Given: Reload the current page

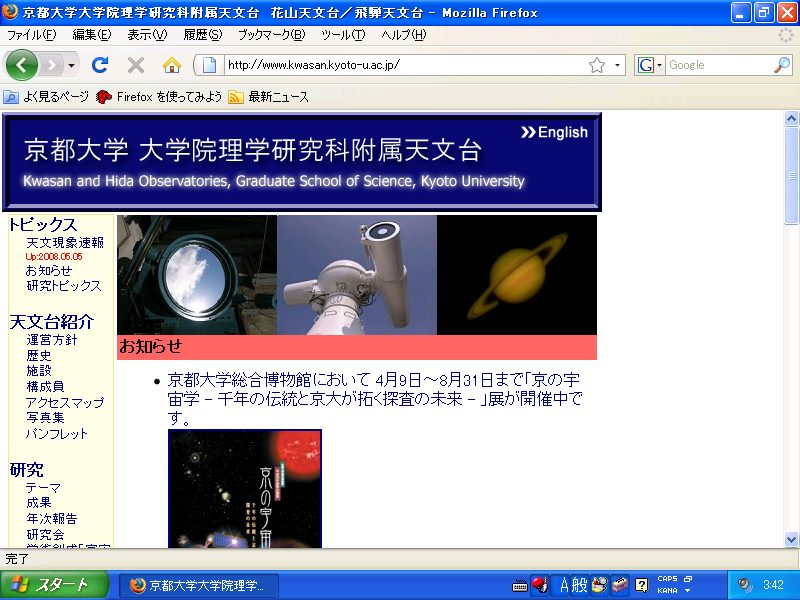Looking at the screenshot, I should [100, 65].
